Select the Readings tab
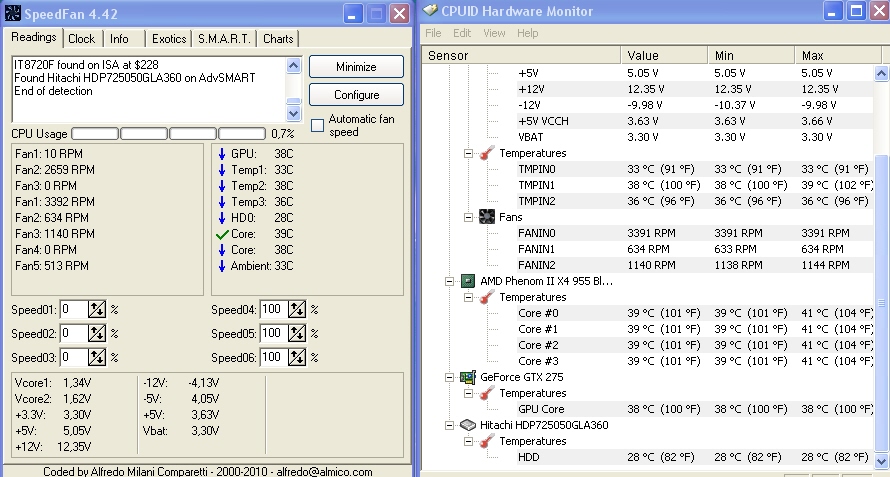The height and width of the screenshot is (477, 890). (x=33, y=37)
